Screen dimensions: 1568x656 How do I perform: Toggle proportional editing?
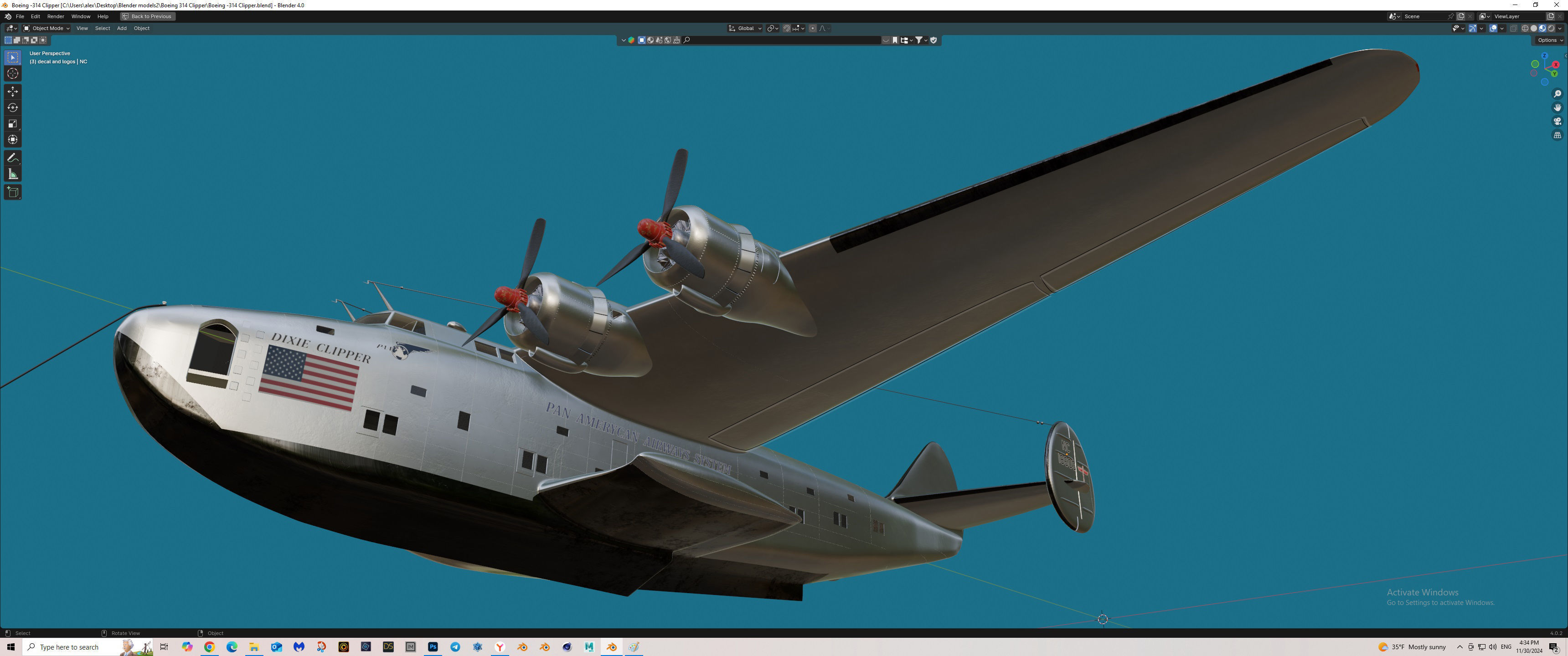813,28
